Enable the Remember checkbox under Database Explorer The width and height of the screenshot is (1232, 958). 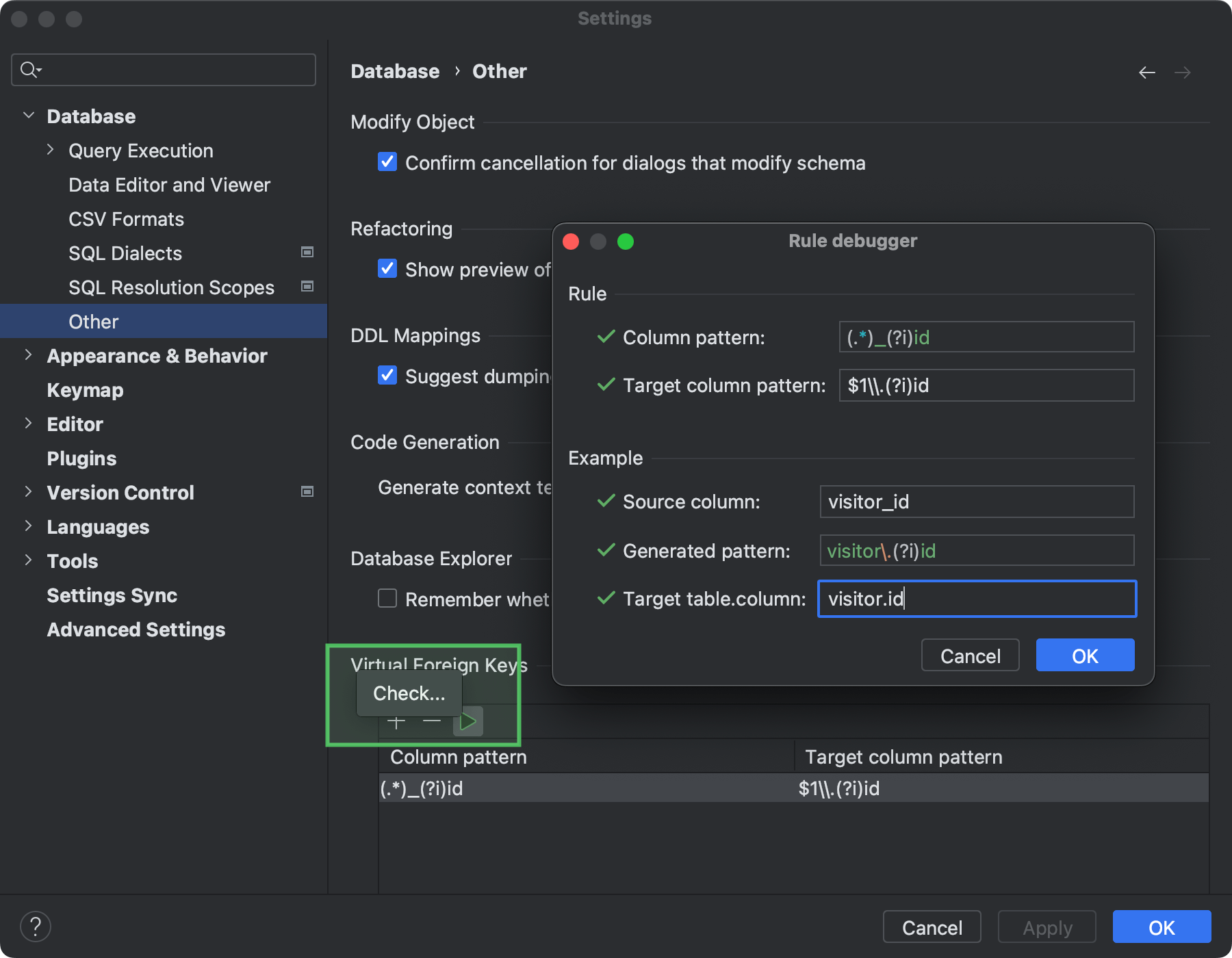tap(387, 598)
